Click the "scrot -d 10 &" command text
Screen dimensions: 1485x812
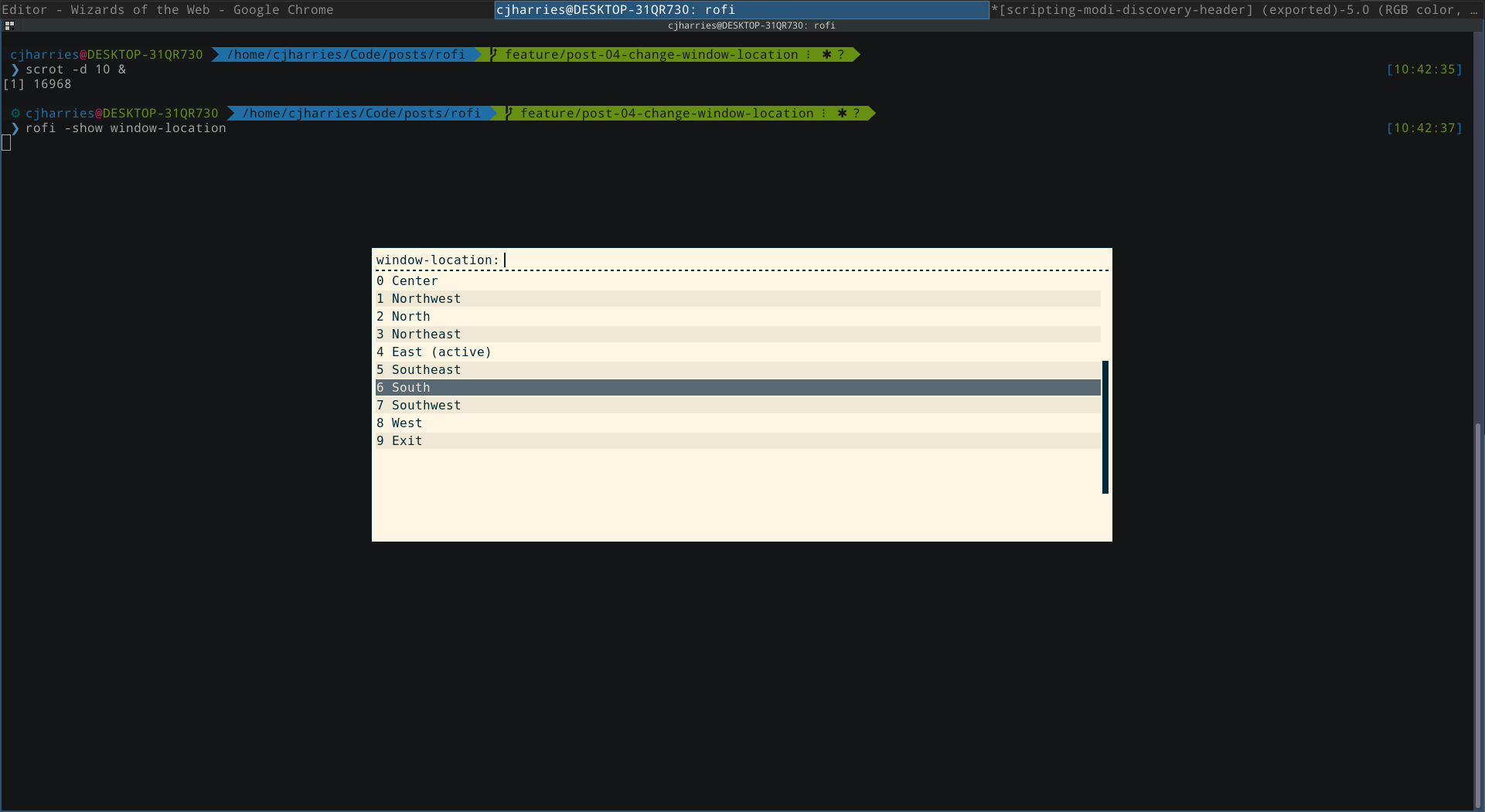click(x=76, y=69)
